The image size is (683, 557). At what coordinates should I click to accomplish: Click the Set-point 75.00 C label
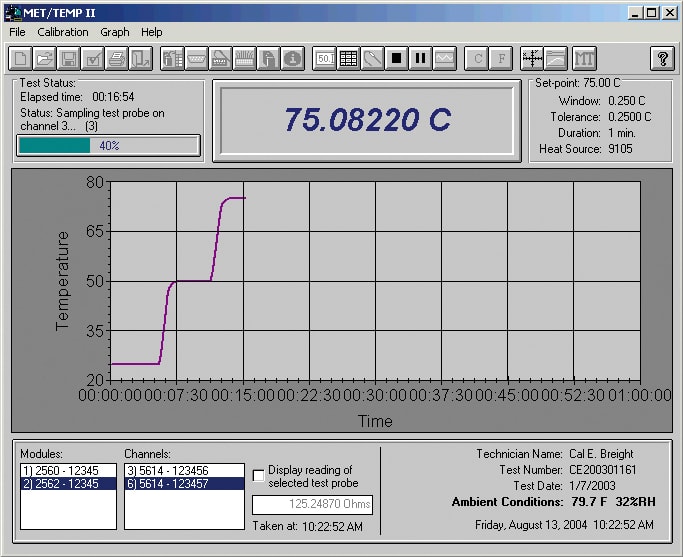click(577, 83)
